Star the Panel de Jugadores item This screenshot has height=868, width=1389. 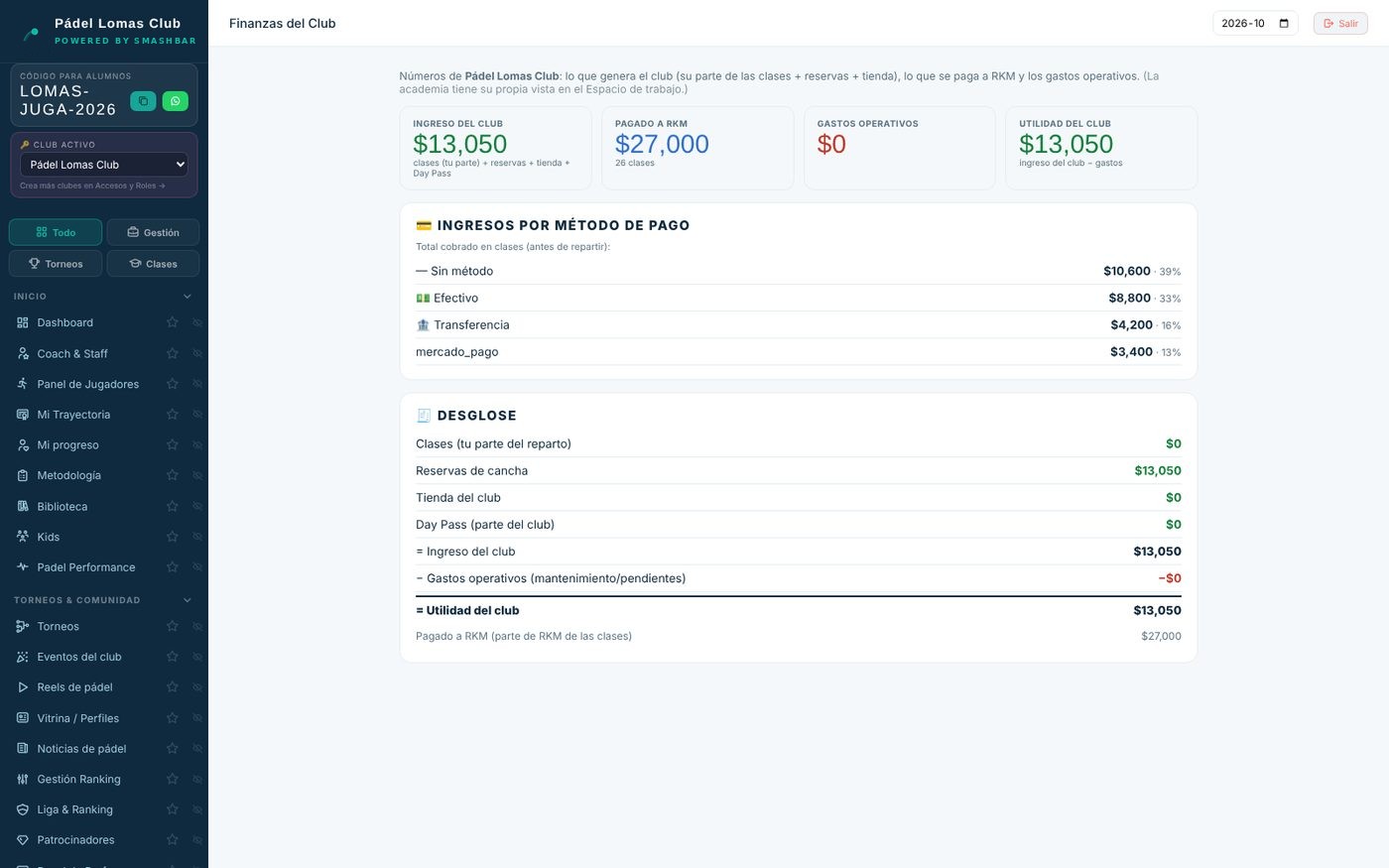[x=173, y=384]
